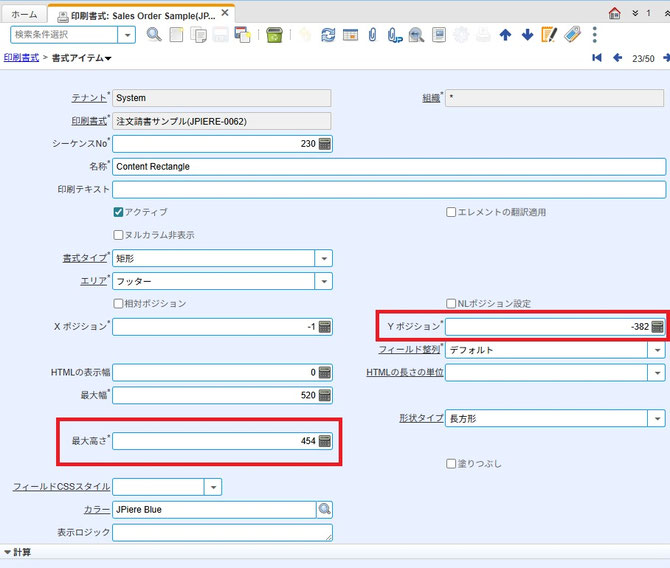Go to previous record with left arrow
Image resolution: width=670 pixels, height=568 pixels.
tap(617, 58)
